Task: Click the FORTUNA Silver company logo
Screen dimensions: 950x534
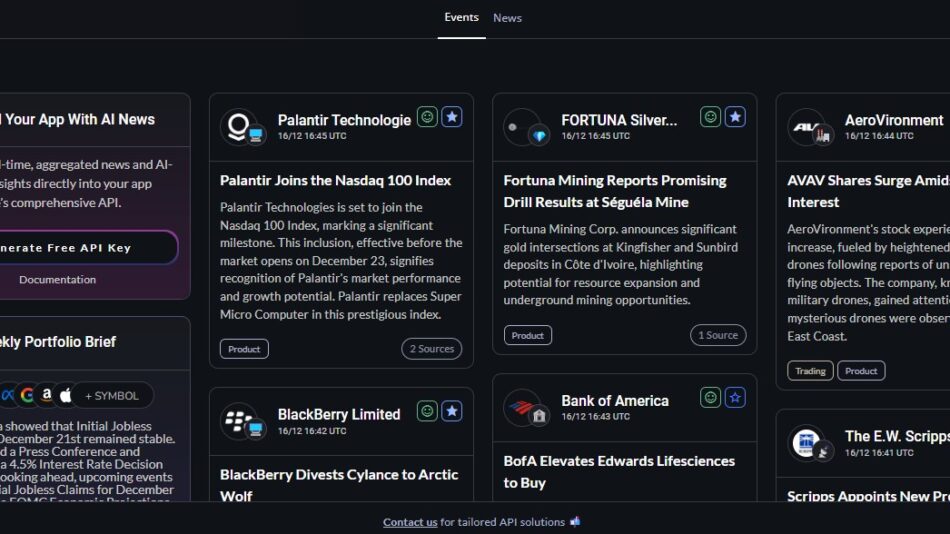Action: (523, 126)
